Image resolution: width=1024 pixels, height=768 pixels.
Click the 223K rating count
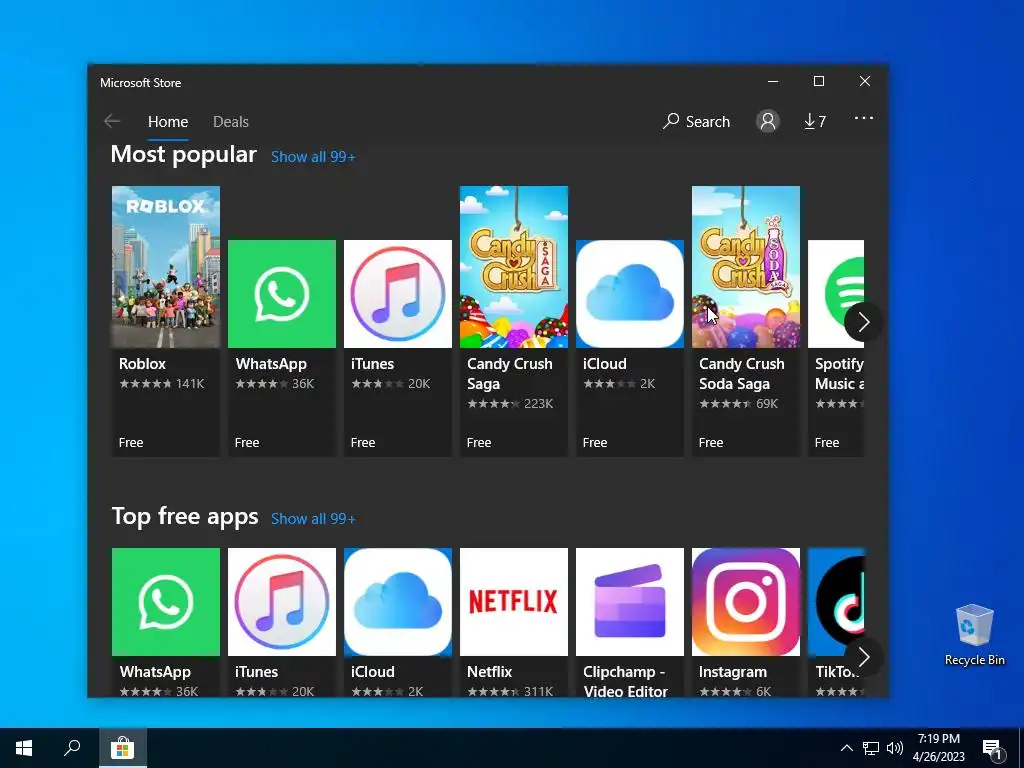[539, 404]
